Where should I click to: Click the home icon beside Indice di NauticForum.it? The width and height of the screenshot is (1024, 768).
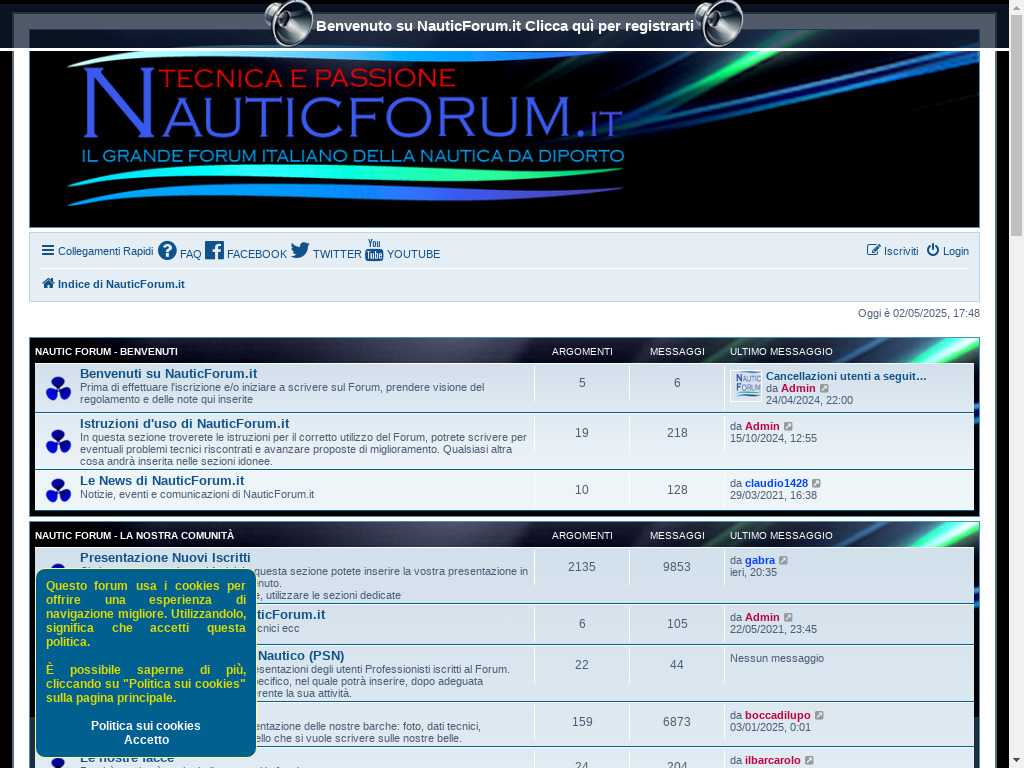point(48,283)
